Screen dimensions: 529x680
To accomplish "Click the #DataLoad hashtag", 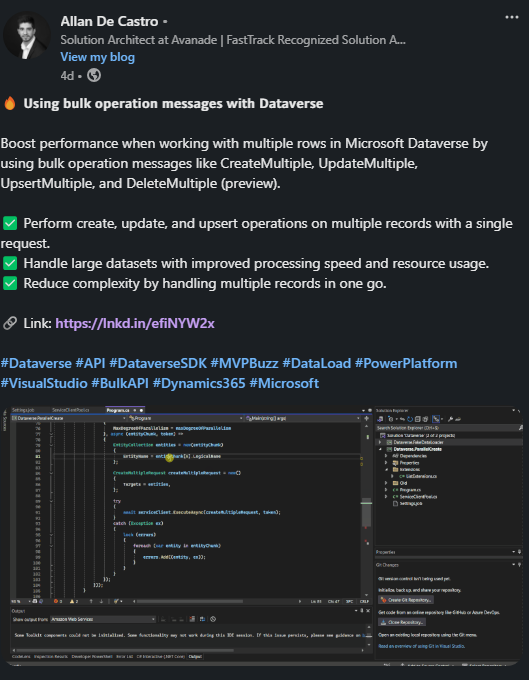I will click(317, 363).
